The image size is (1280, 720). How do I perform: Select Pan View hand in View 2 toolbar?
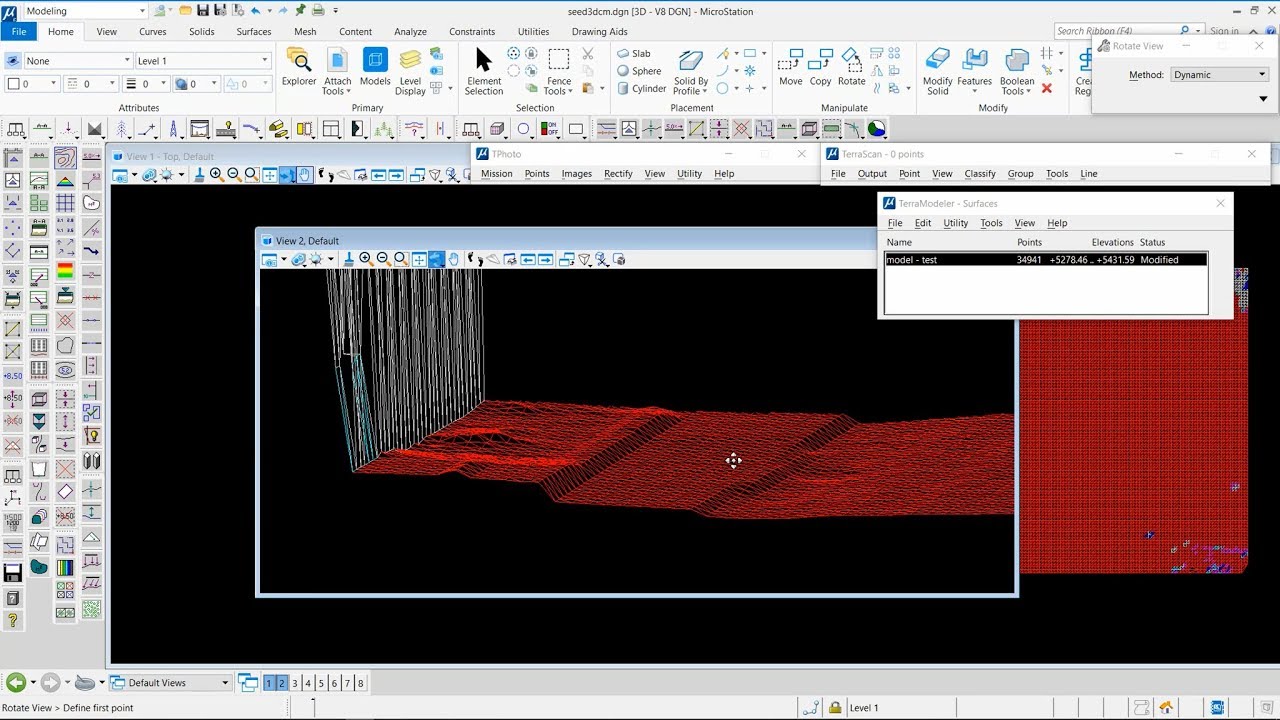click(x=454, y=259)
